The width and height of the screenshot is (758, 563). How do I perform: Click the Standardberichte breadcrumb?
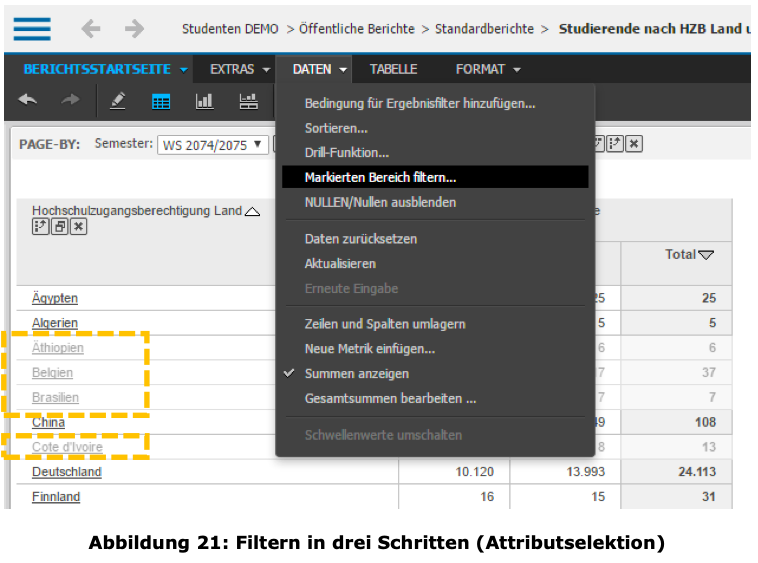(484, 29)
